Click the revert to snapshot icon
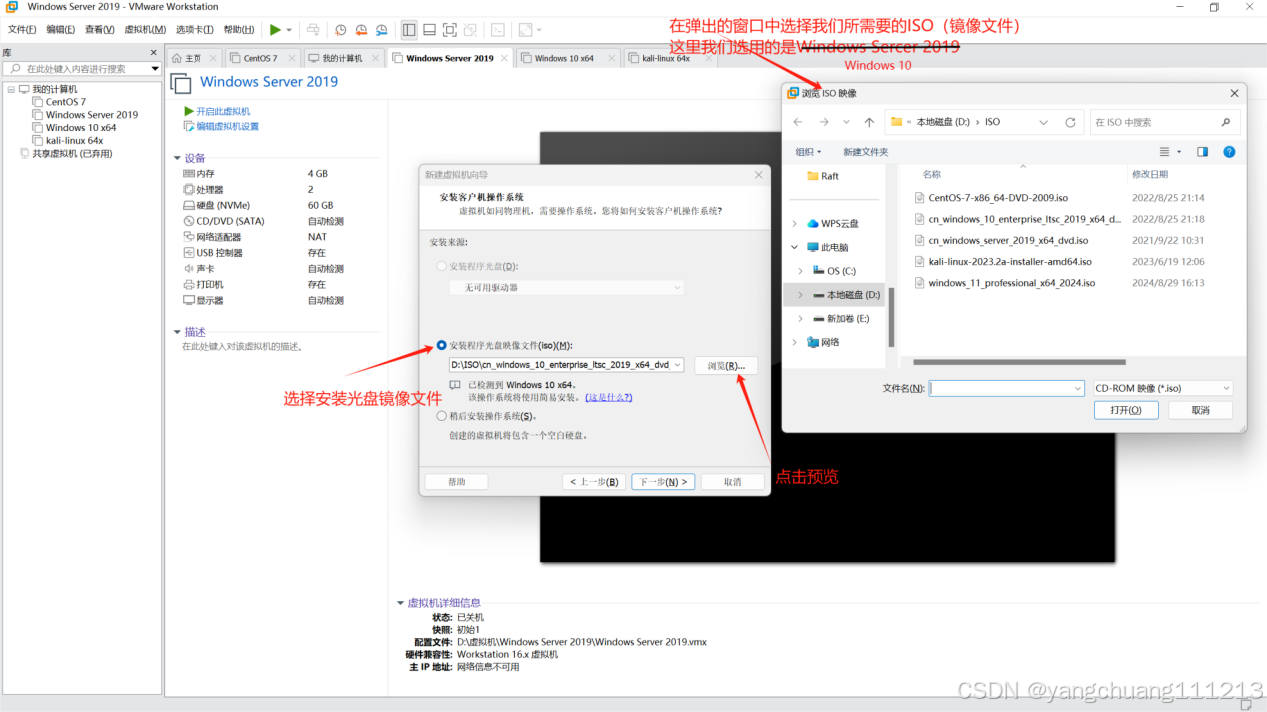Image resolution: width=1267 pixels, height=712 pixels. click(x=361, y=30)
